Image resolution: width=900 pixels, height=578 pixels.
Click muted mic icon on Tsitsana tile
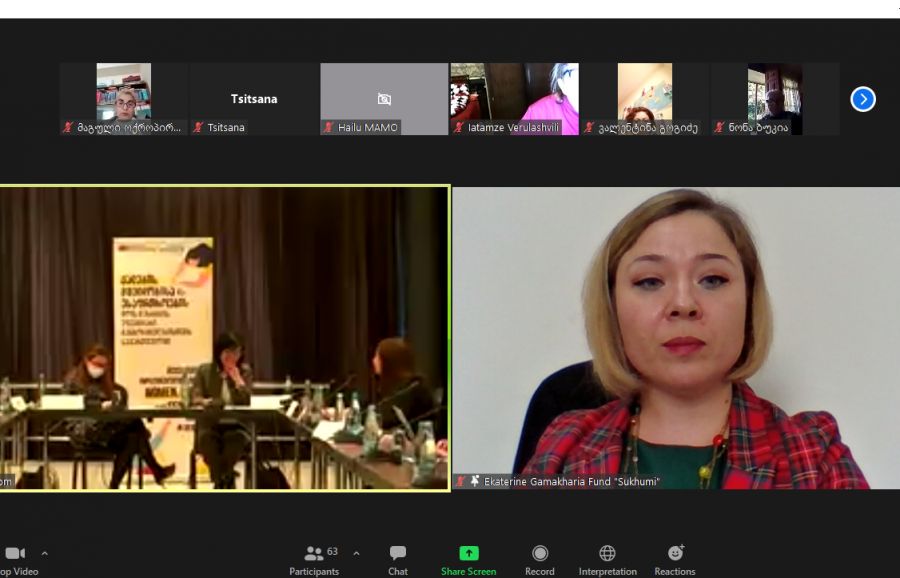[x=198, y=128]
